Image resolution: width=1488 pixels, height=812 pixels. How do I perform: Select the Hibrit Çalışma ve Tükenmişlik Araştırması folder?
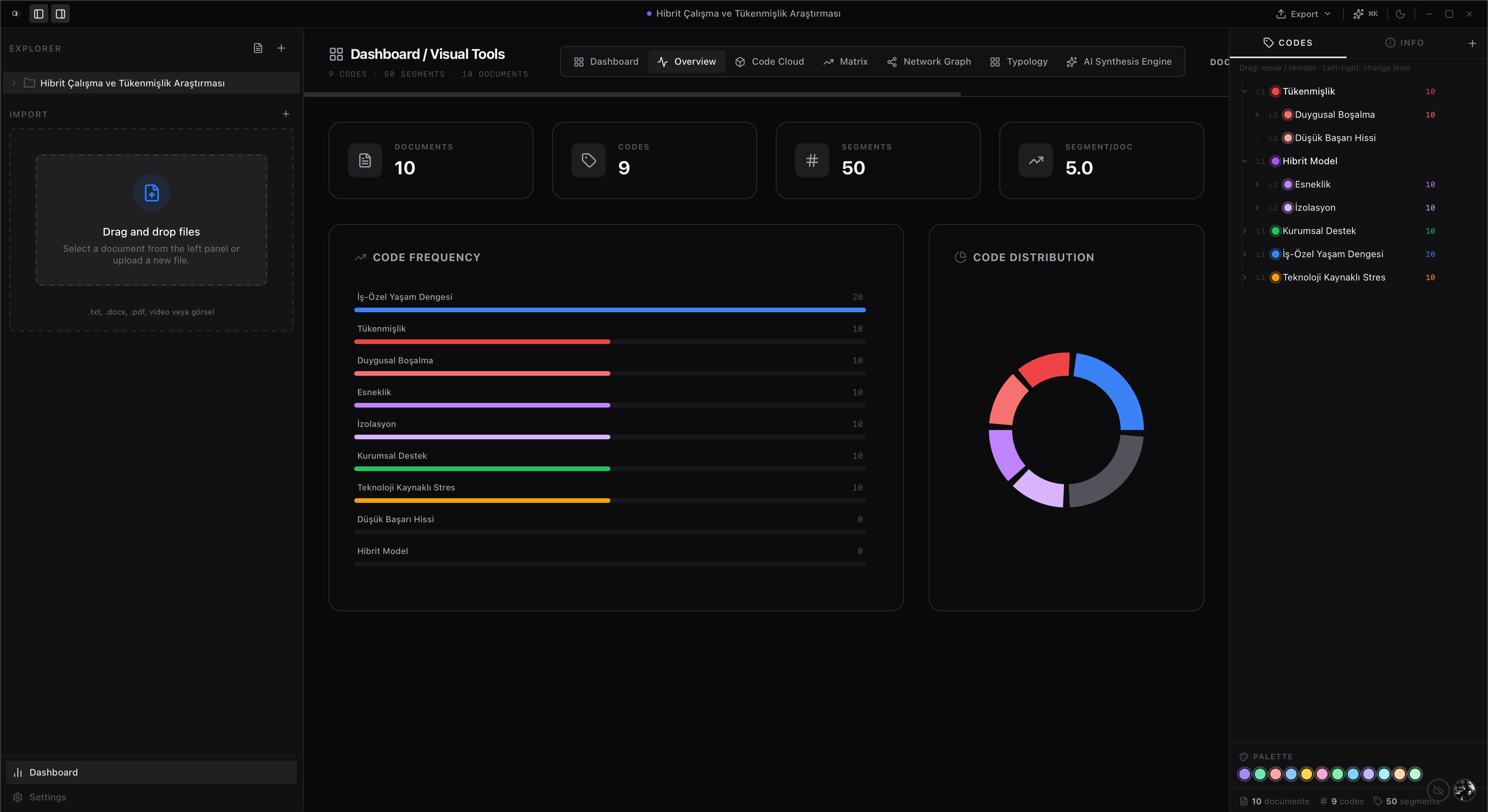[132, 83]
